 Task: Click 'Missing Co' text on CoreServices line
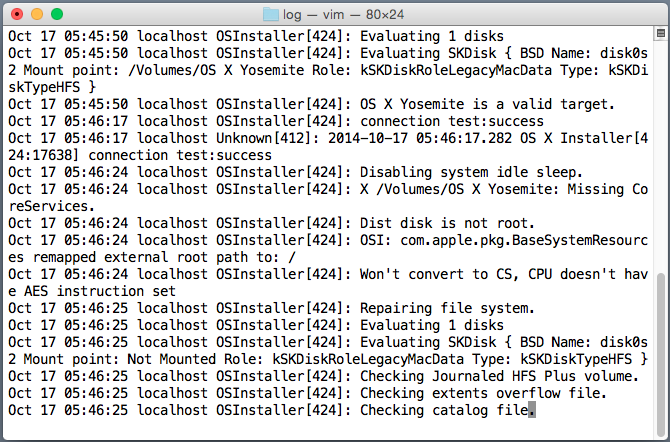coord(607,189)
